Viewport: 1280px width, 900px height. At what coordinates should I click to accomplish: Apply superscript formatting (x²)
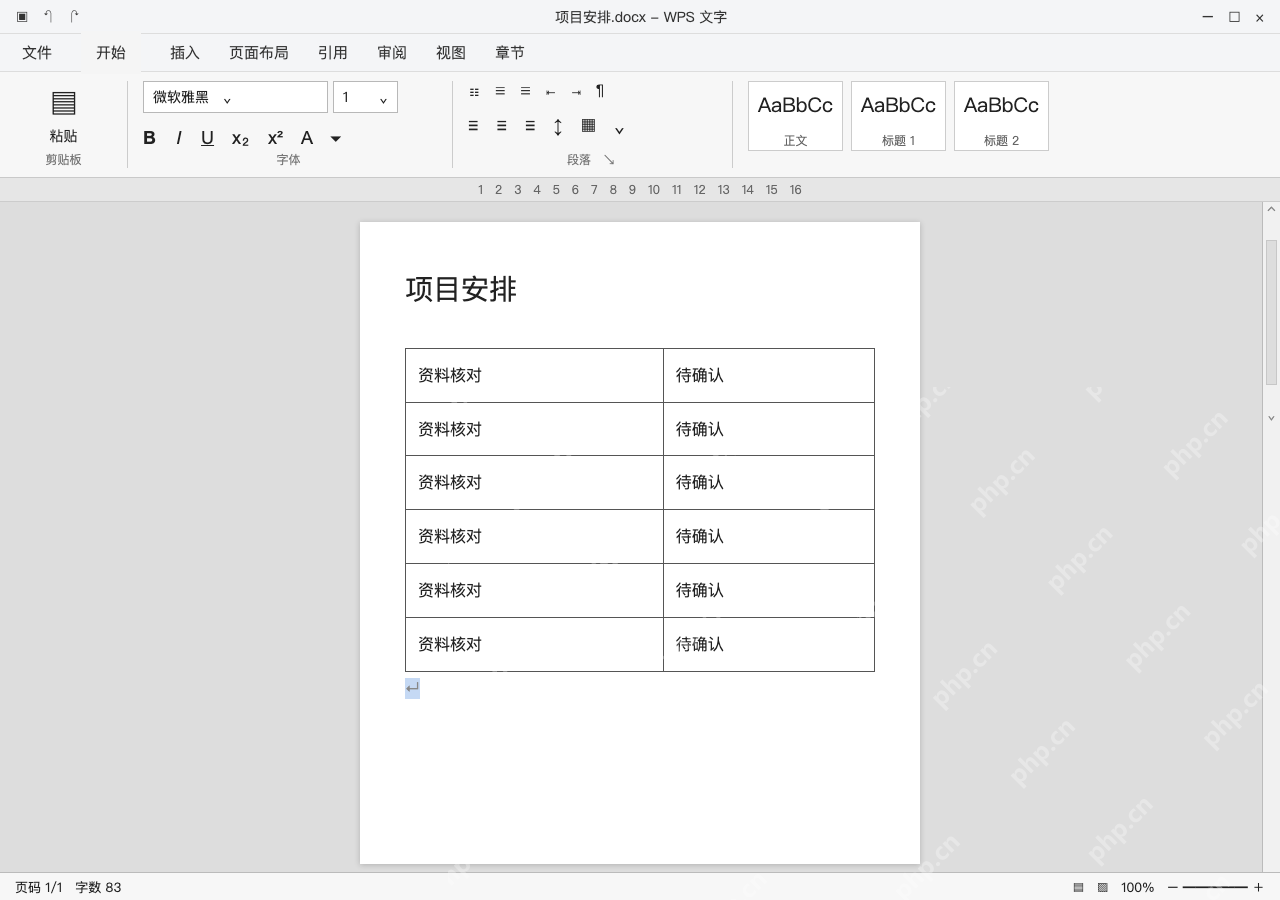coord(275,138)
